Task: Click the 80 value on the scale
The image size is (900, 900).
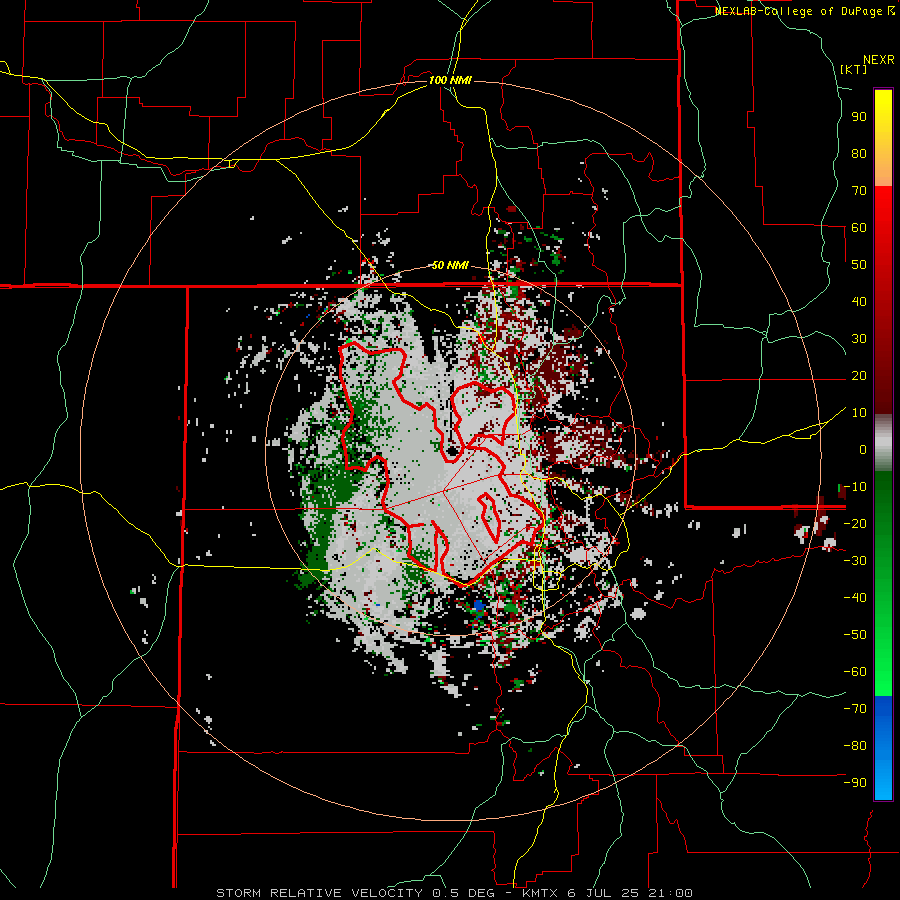Action: point(859,153)
